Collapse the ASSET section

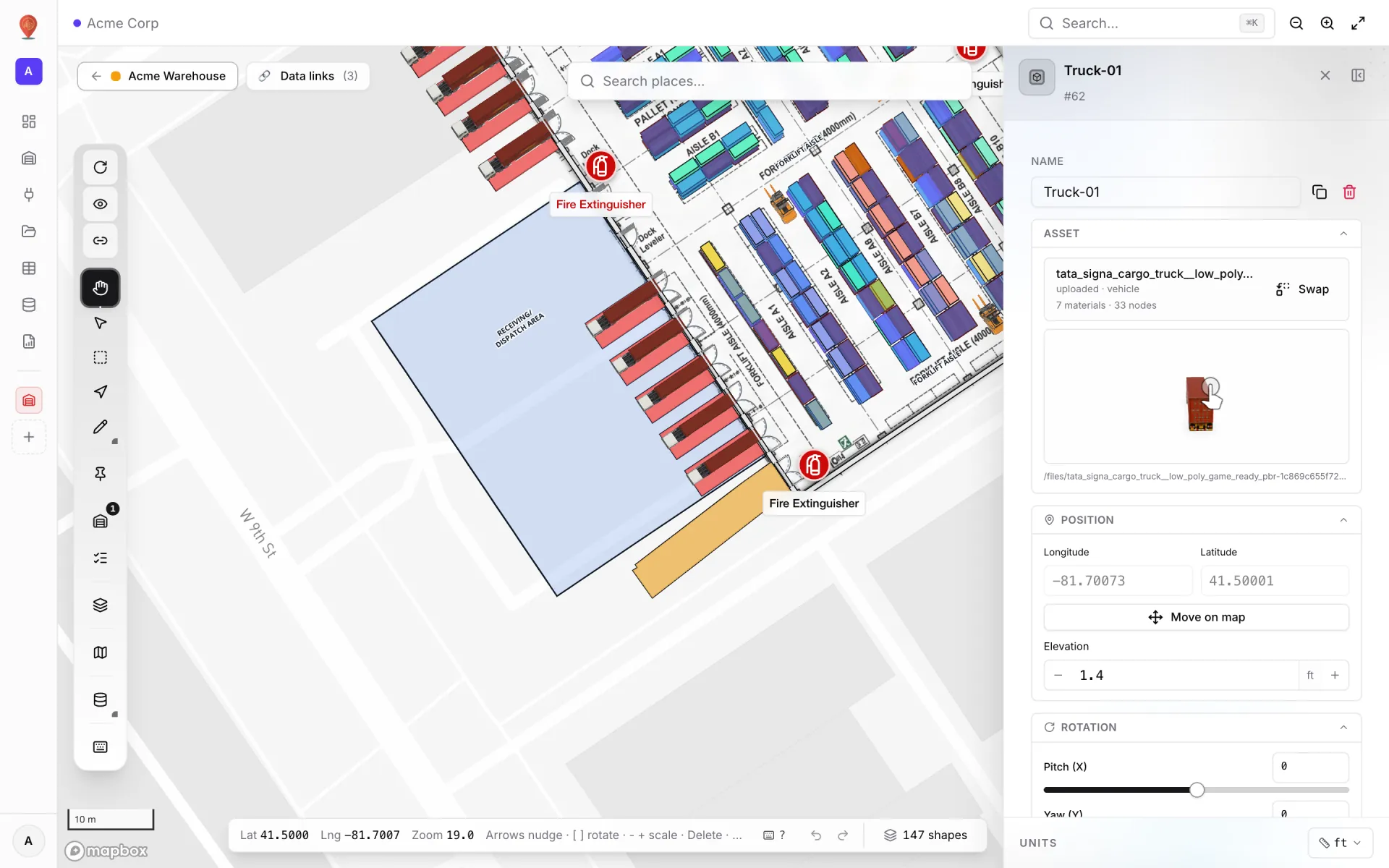1343,234
